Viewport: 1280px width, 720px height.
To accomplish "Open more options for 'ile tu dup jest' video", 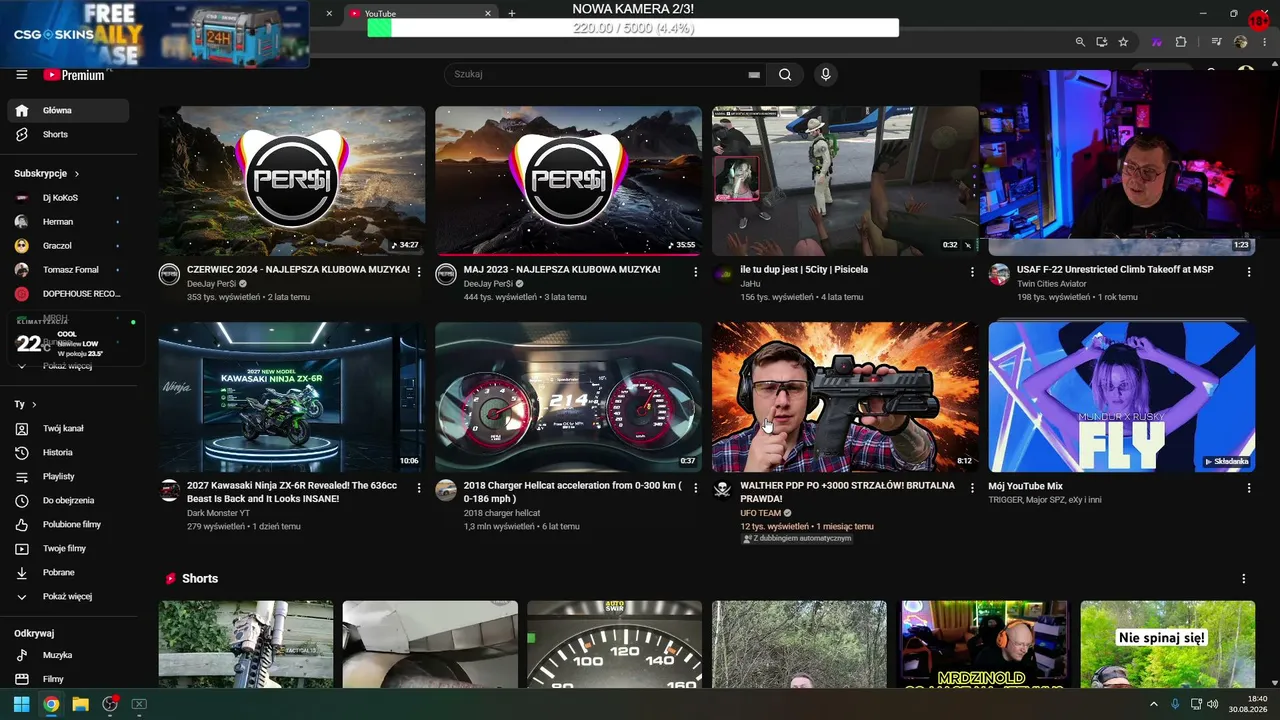I will point(972,271).
